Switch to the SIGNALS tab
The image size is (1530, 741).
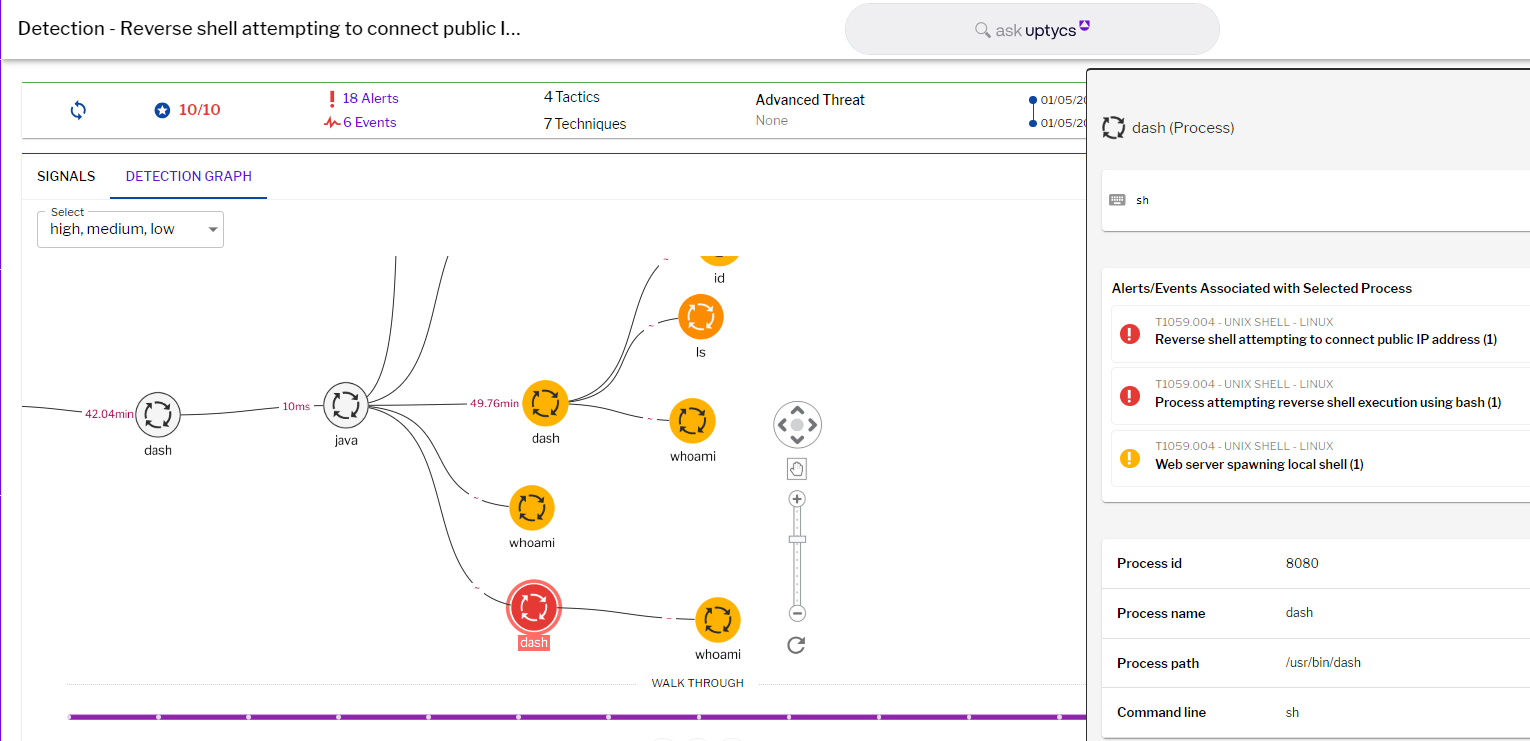(65, 176)
